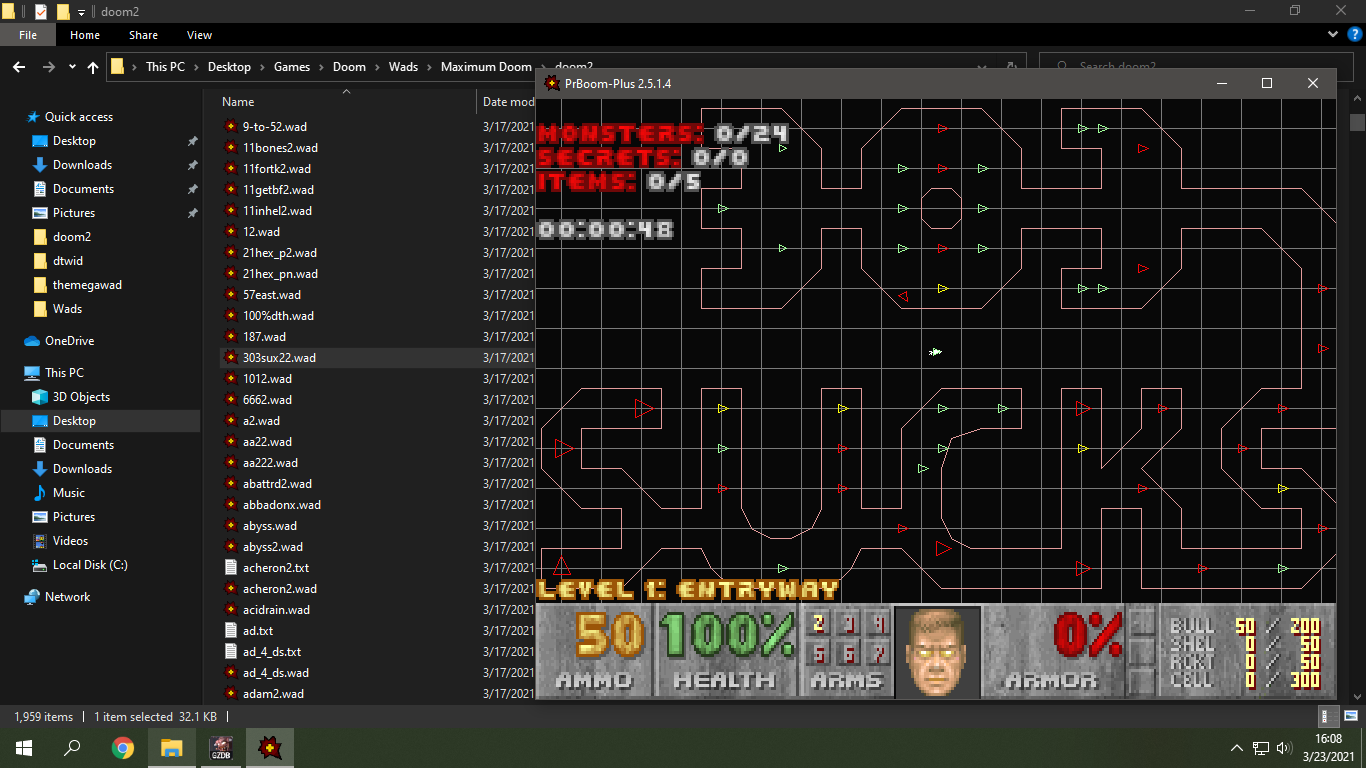Image resolution: width=1366 pixels, height=768 pixels.
Task: Open pinned Desktop under Quick access
Action: tap(74, 141)
